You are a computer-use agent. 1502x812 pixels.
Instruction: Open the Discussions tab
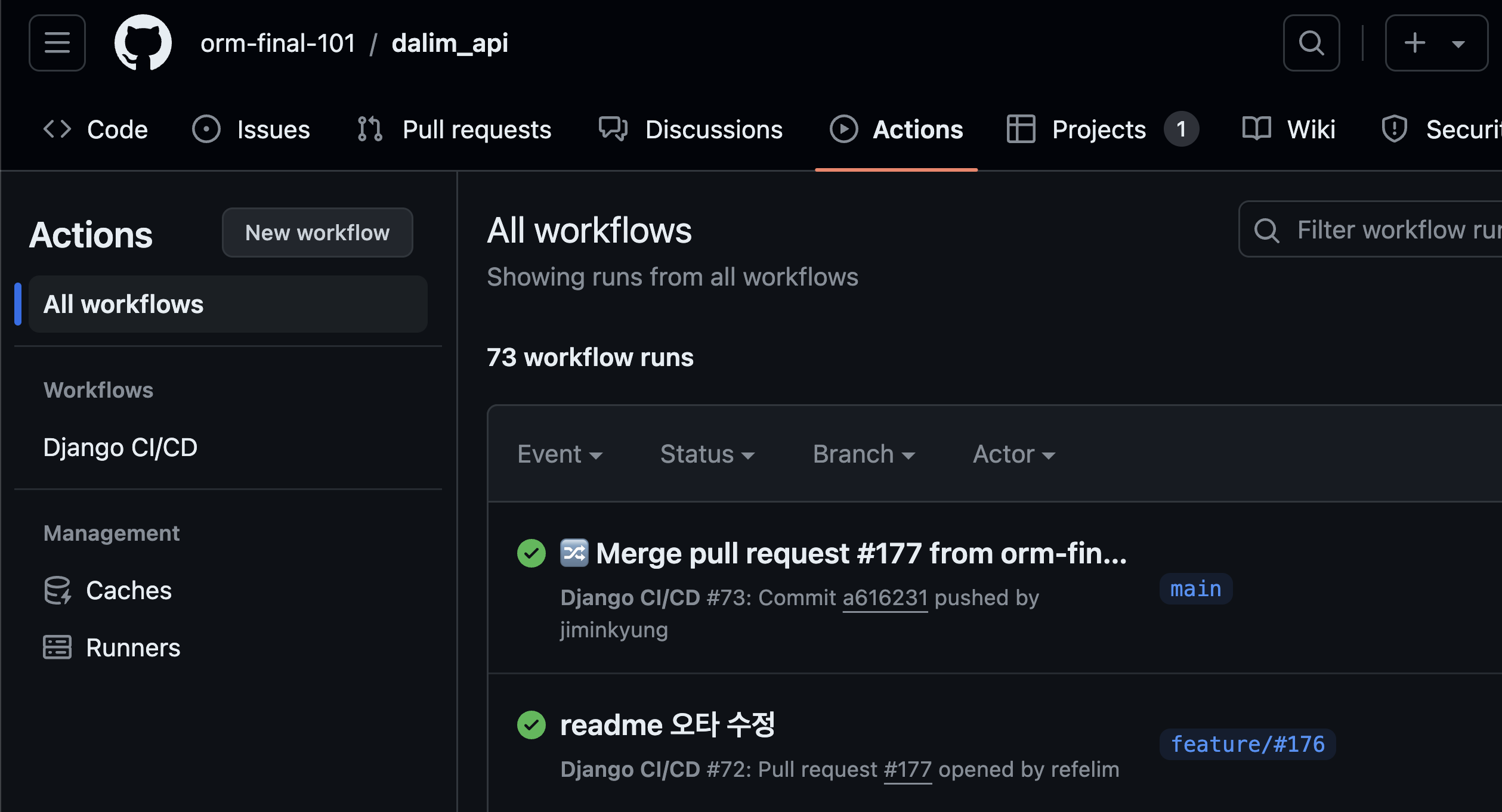pyautogui.click(x=690, y=129)
